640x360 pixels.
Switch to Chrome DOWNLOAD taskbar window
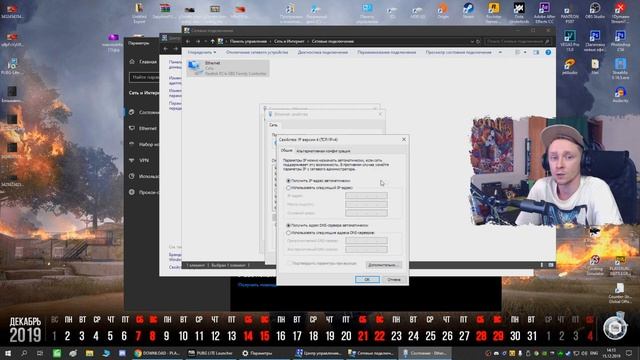158,353
